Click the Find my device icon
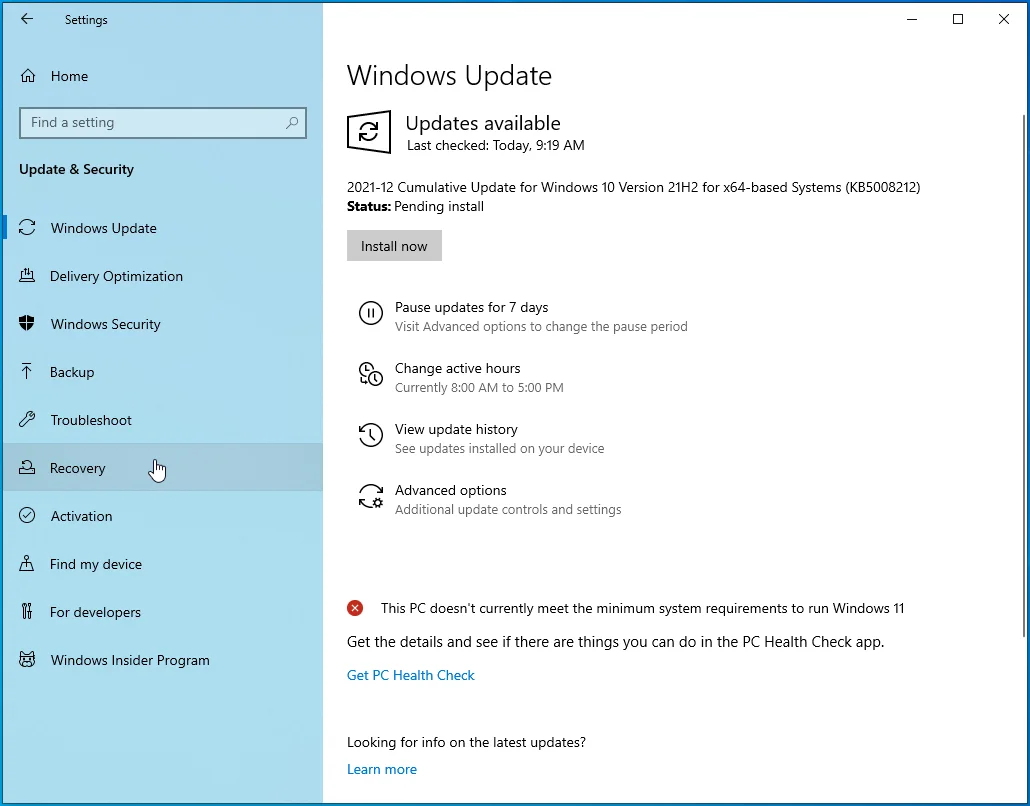 click(x=26, y=563)
